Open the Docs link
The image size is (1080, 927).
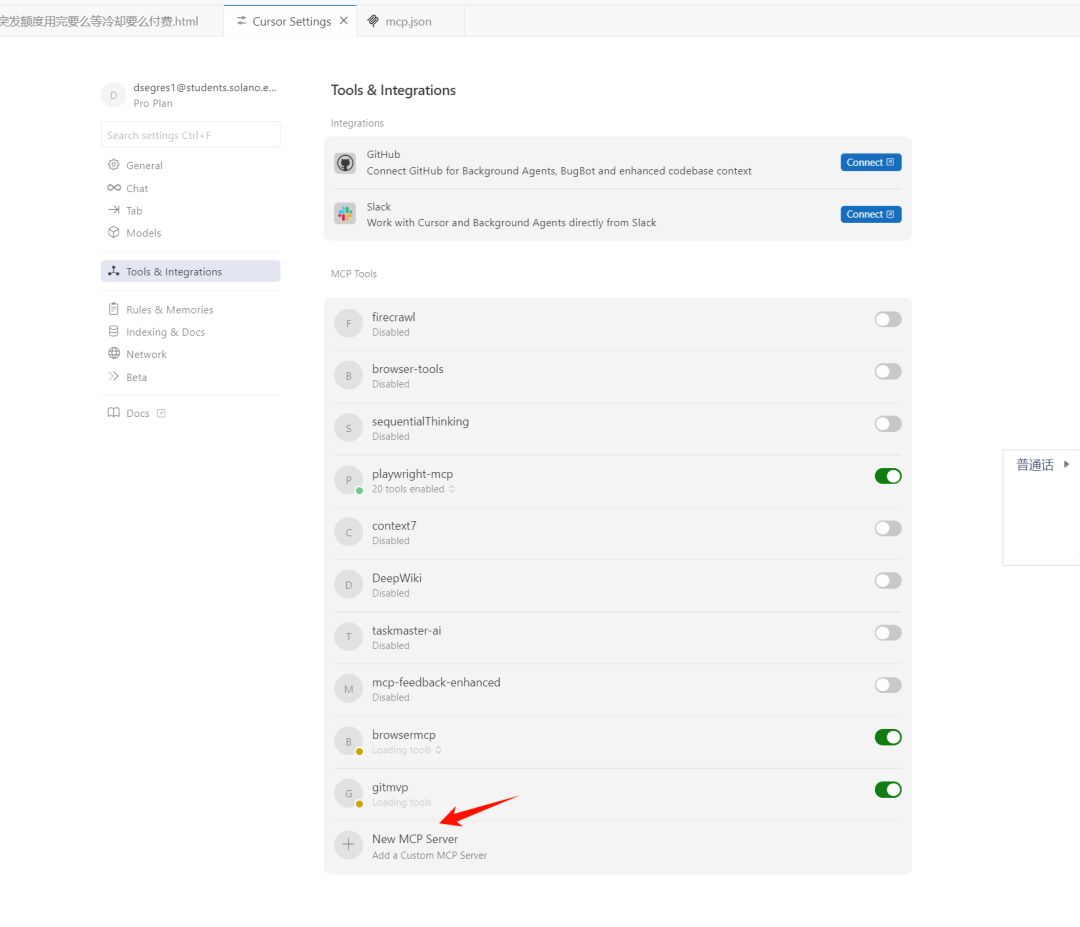138,413
